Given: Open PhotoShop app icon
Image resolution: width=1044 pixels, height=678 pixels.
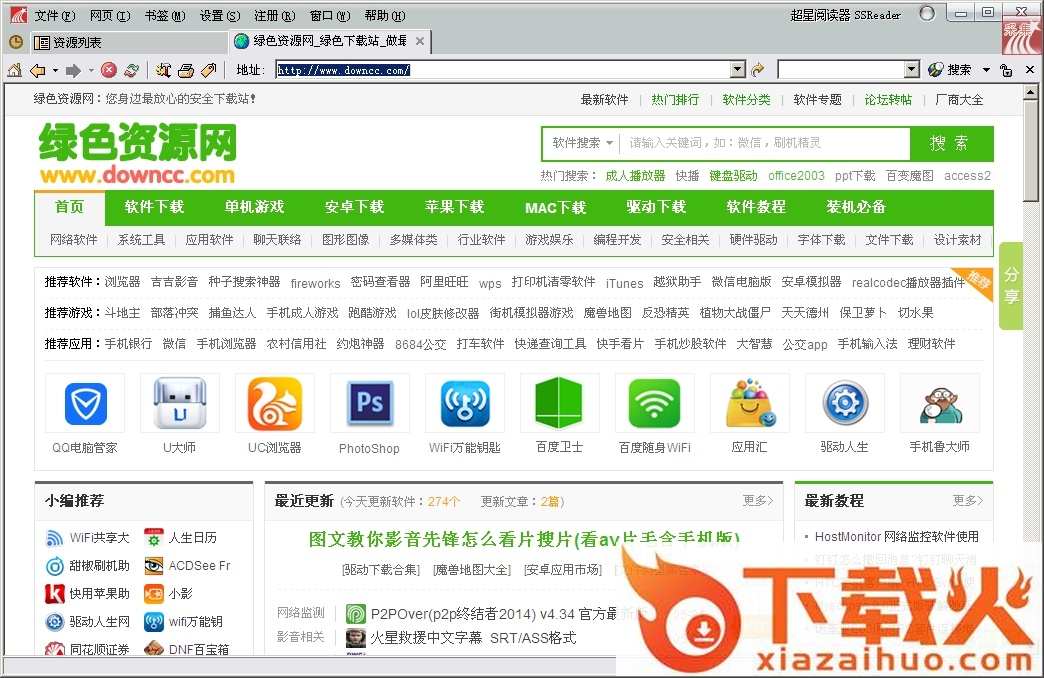Looking at the screenshot, I should click(370, 403).
